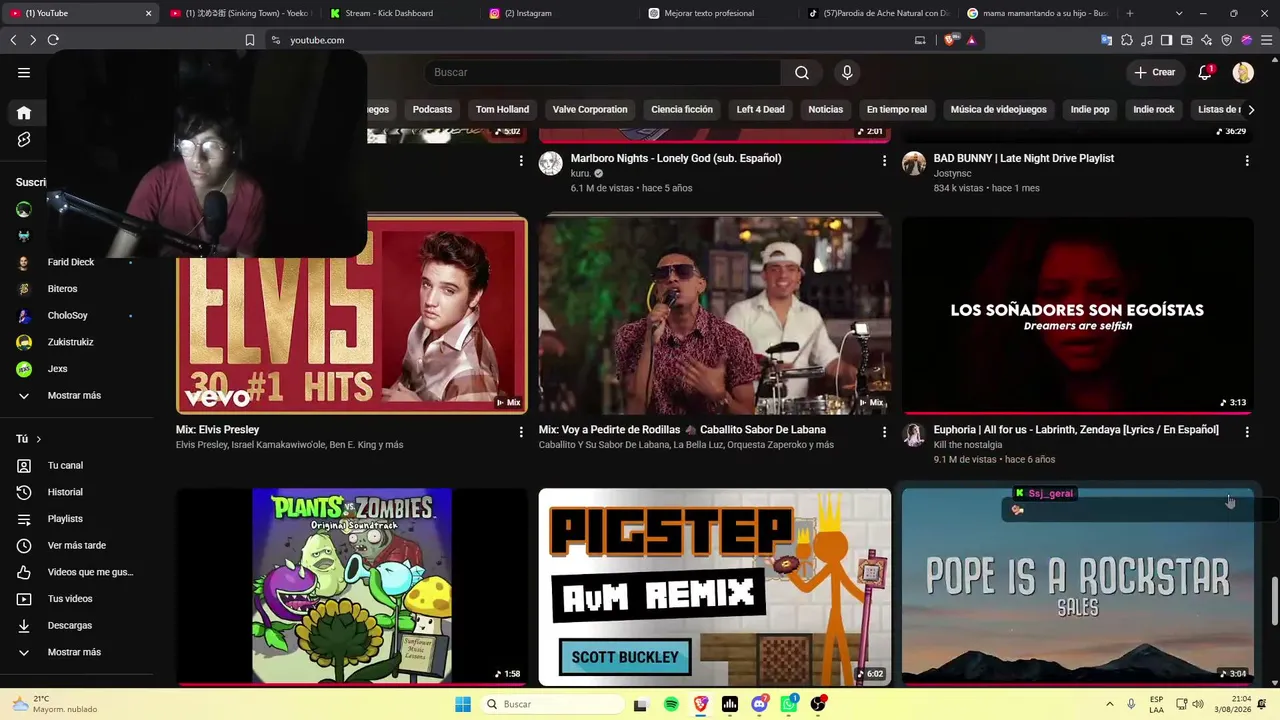Open WhatsApp from the taskbar
Viewport: 1280px width, 720px height.
coord(789,704)
